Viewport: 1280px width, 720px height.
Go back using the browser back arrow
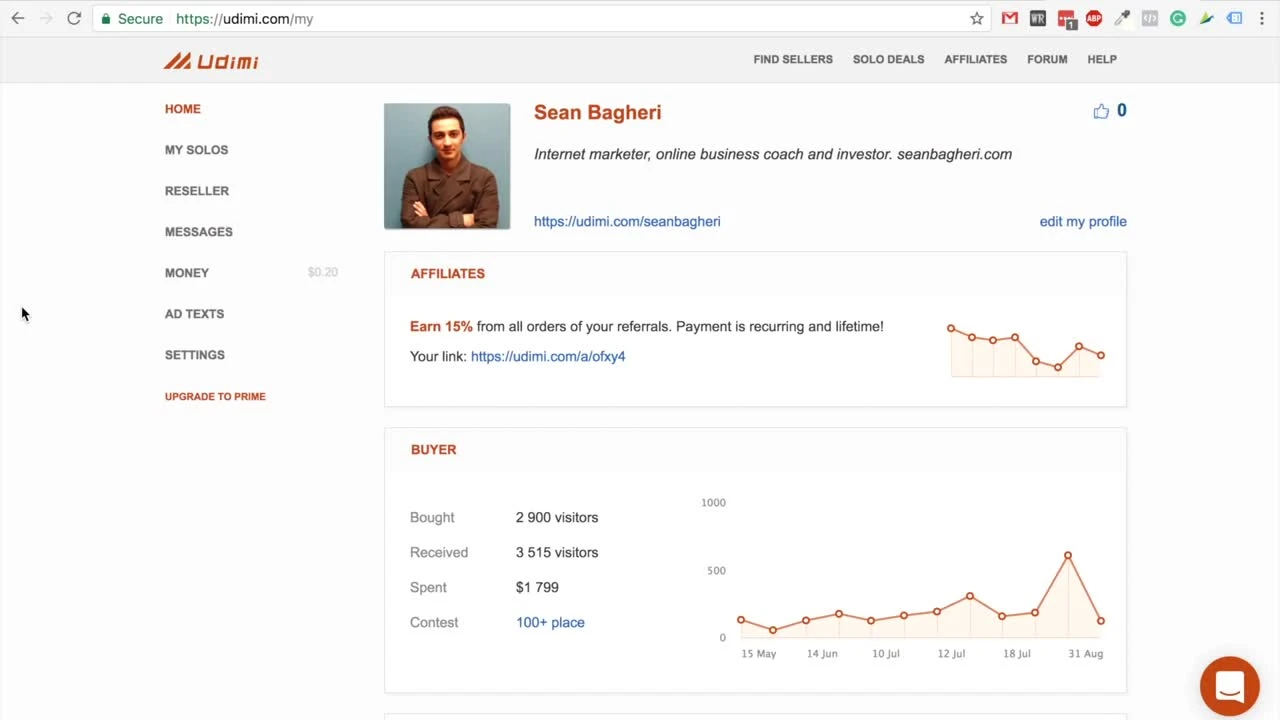click(18, 18)
